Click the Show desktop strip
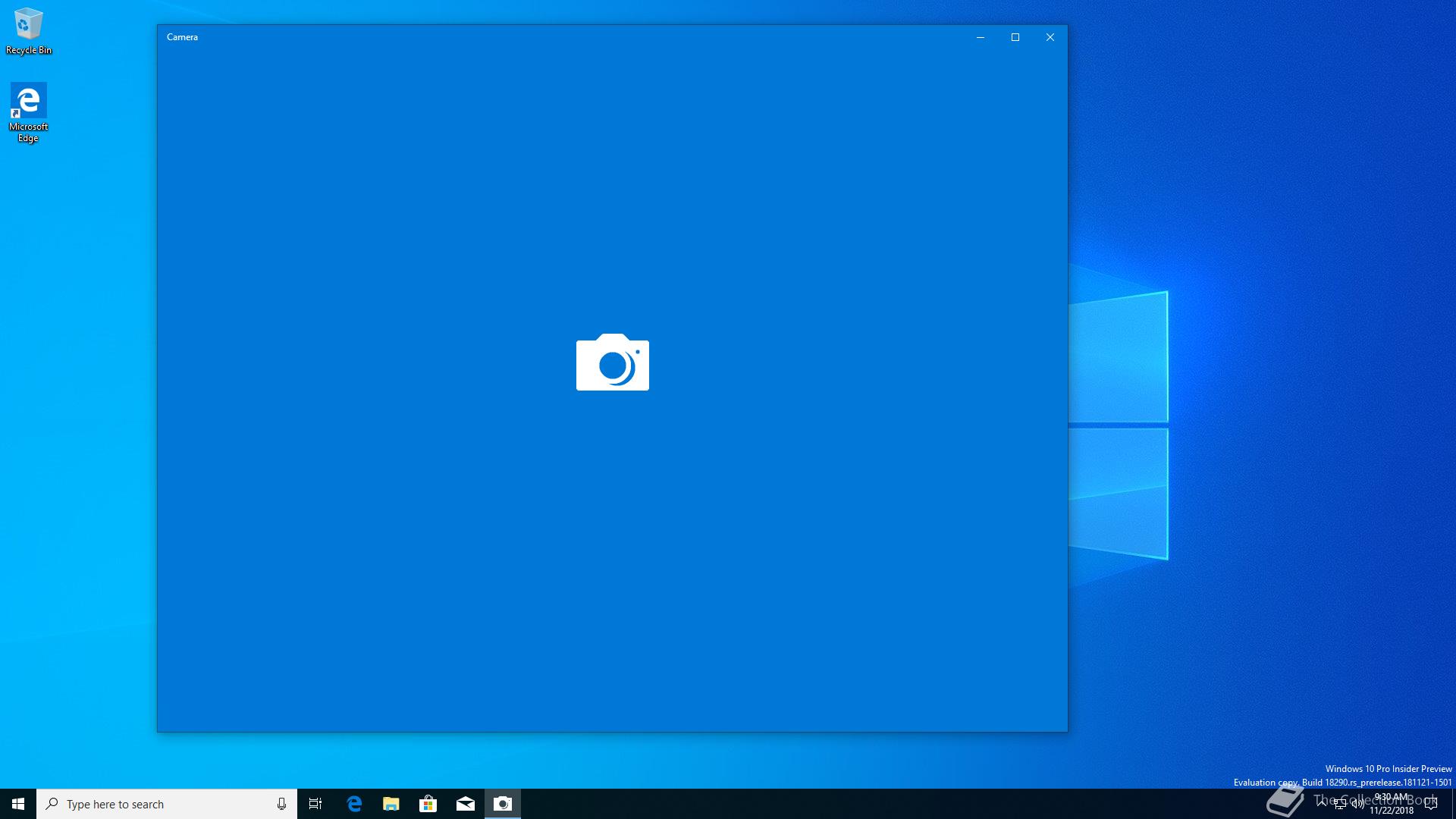Screen dimensions: 1456x819 (1453, 804)
